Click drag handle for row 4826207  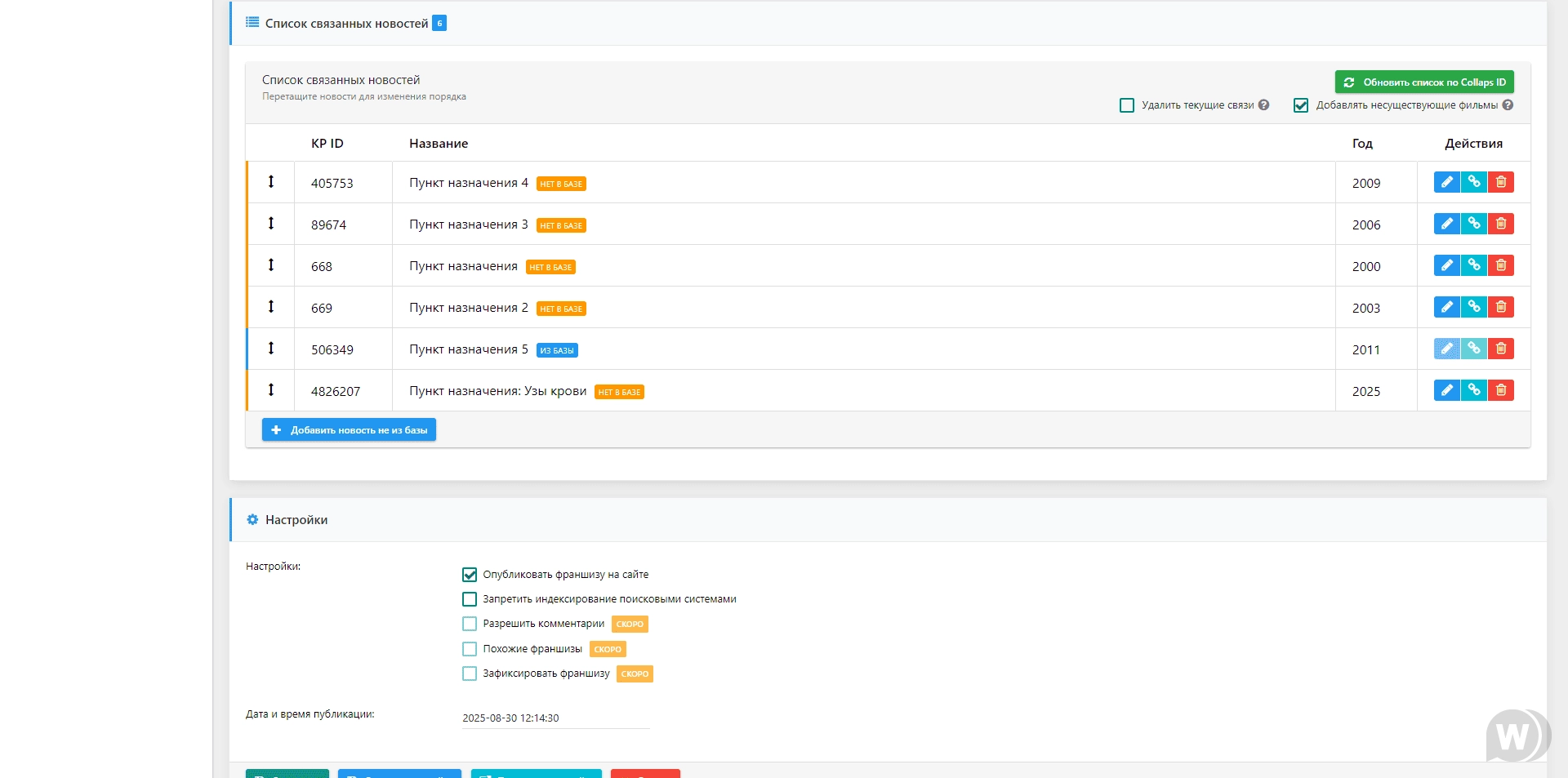coord(271,390)
